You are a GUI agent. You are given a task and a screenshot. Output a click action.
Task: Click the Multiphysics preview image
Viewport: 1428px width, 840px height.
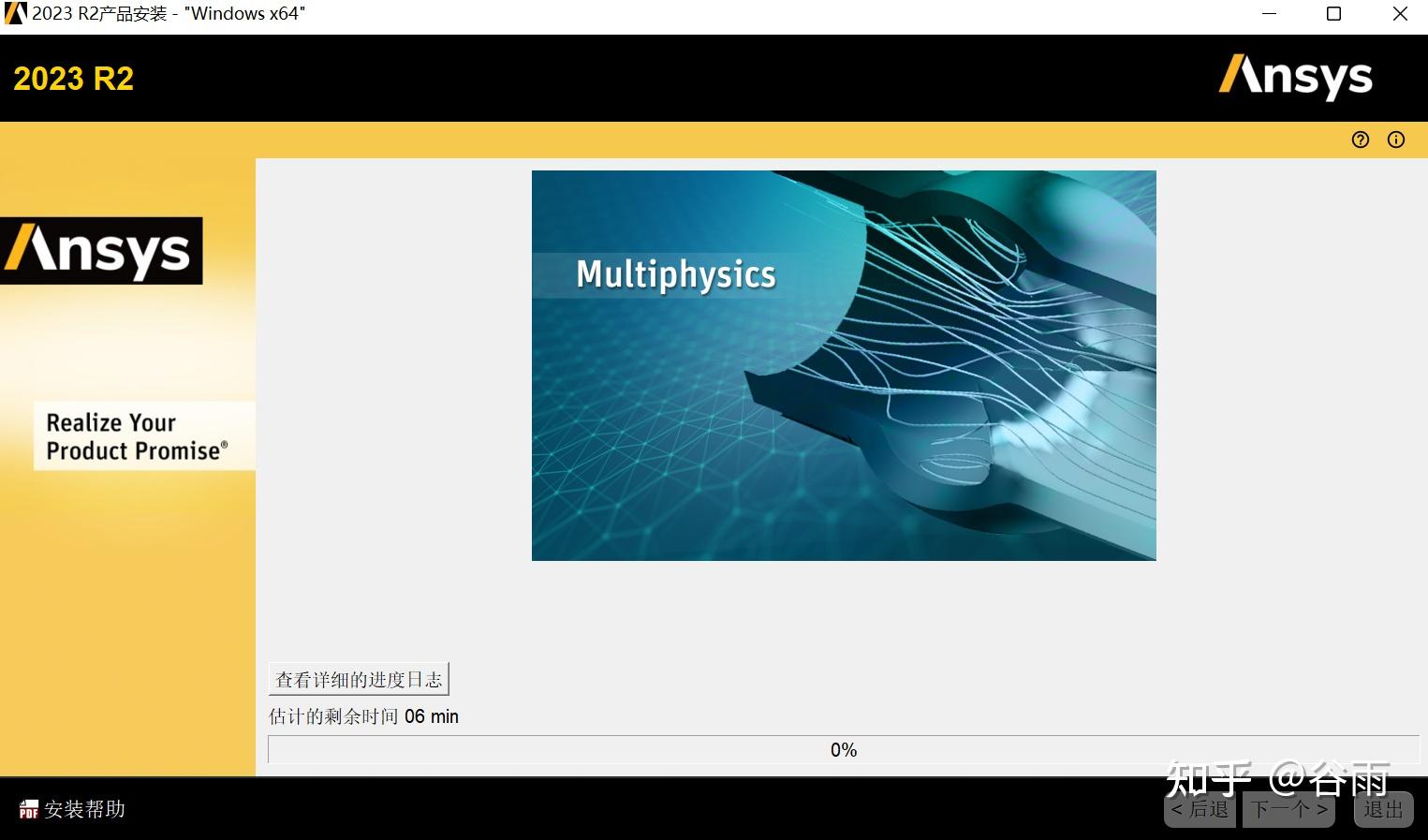[843, 364]
